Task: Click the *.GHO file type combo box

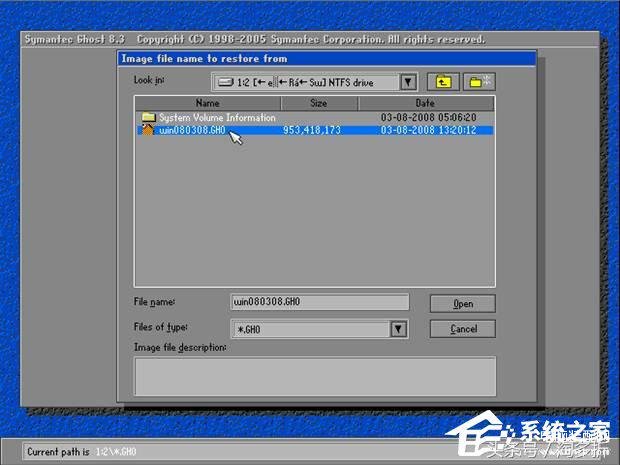Action: (319, 329)
